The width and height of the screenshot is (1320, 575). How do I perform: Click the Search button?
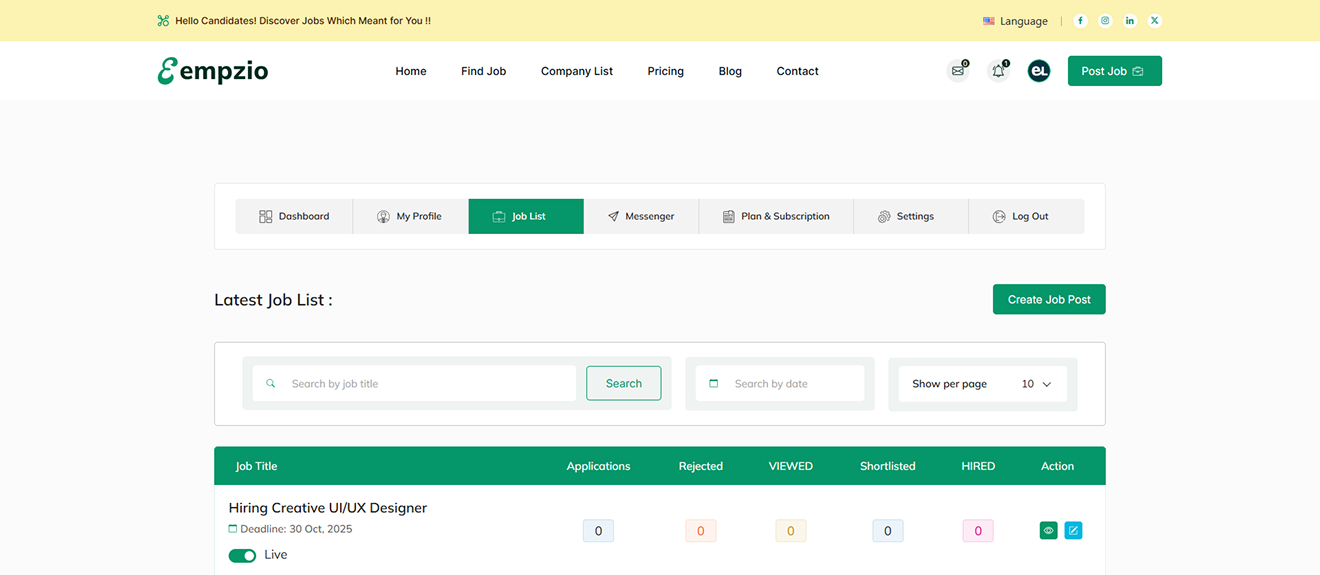coord(624,383)
